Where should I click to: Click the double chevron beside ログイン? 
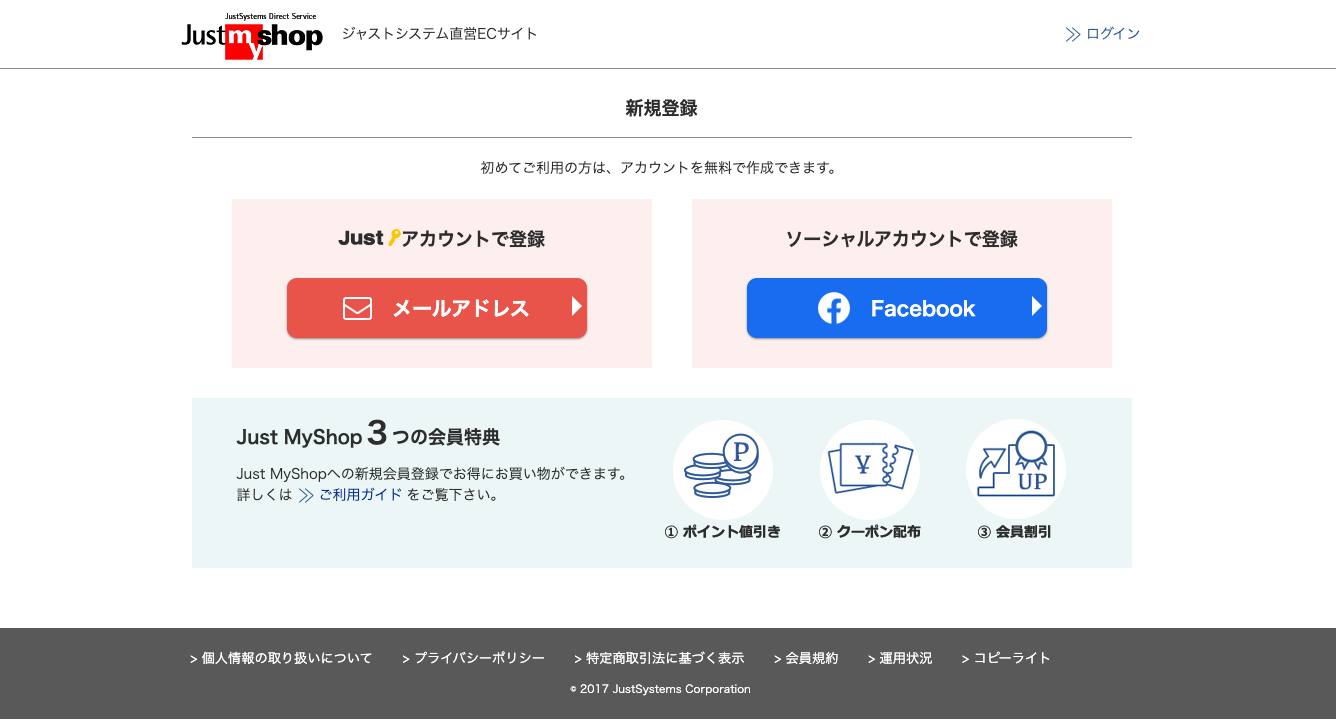[1073, 34]
